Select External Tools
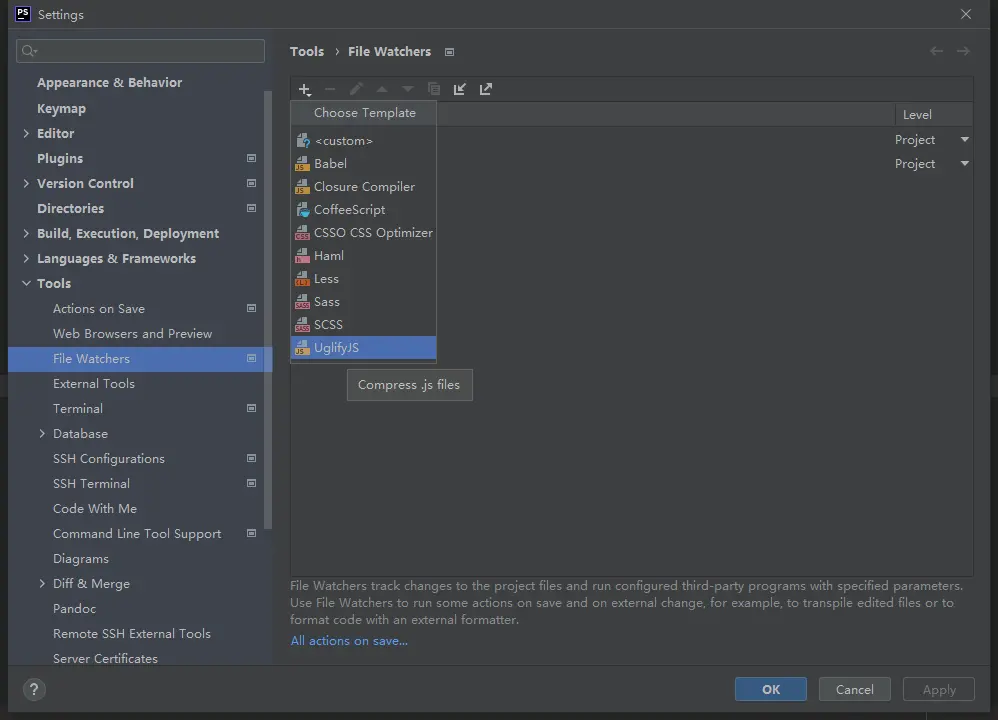Screen dimensions: 998x720 pyautogui.click(x=94, y=384)
